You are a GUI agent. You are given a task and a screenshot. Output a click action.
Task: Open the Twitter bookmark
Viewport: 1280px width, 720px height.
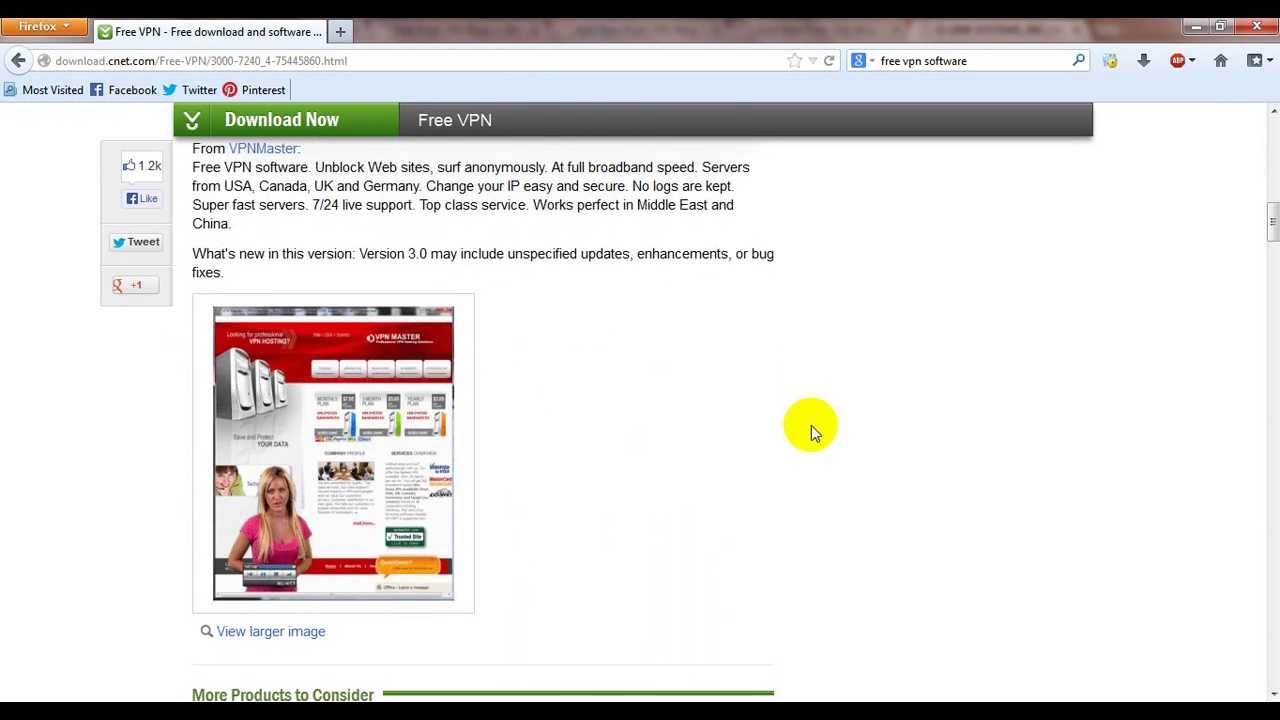(x=190, y=90)
